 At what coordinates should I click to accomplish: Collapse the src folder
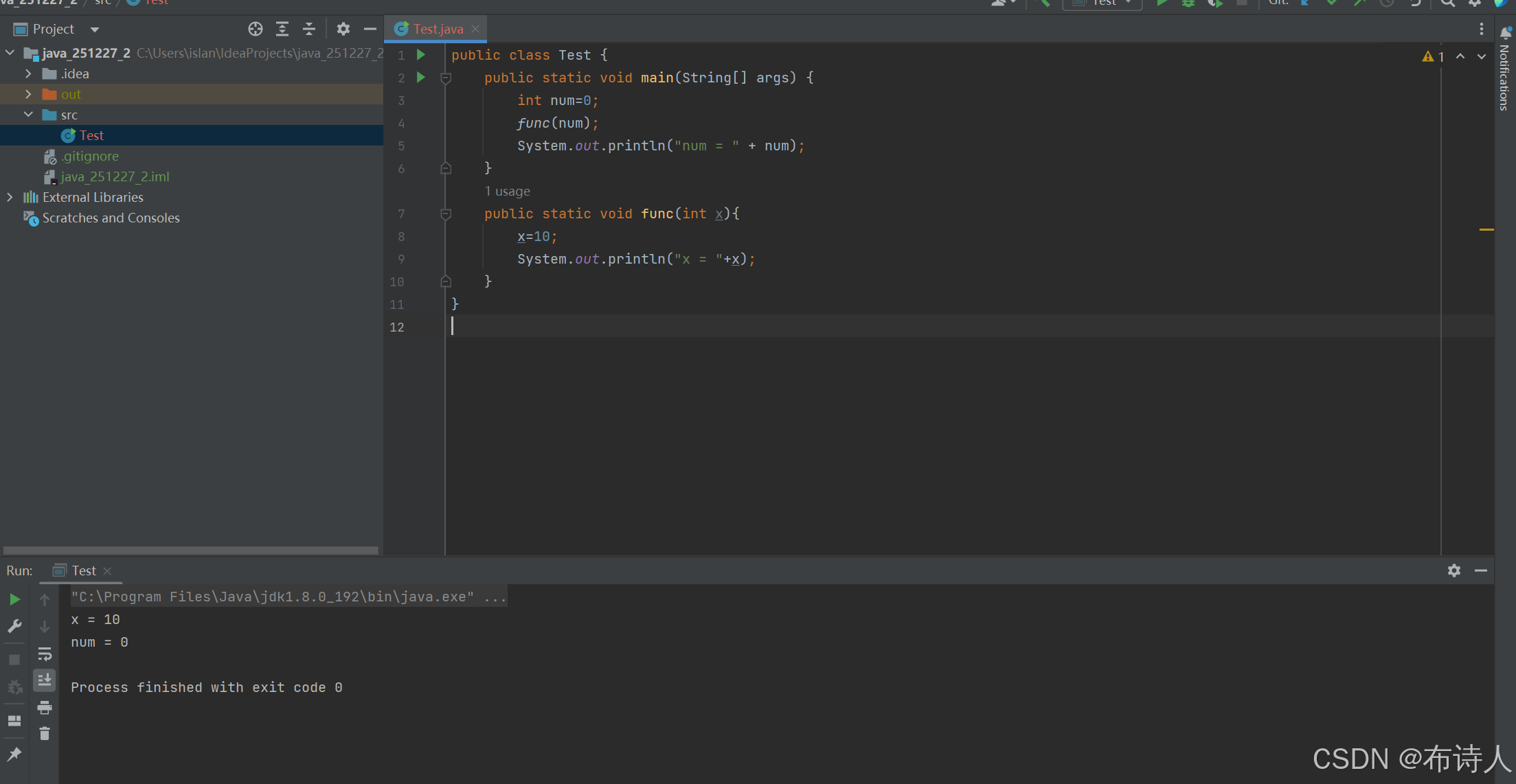click(28, 115)
